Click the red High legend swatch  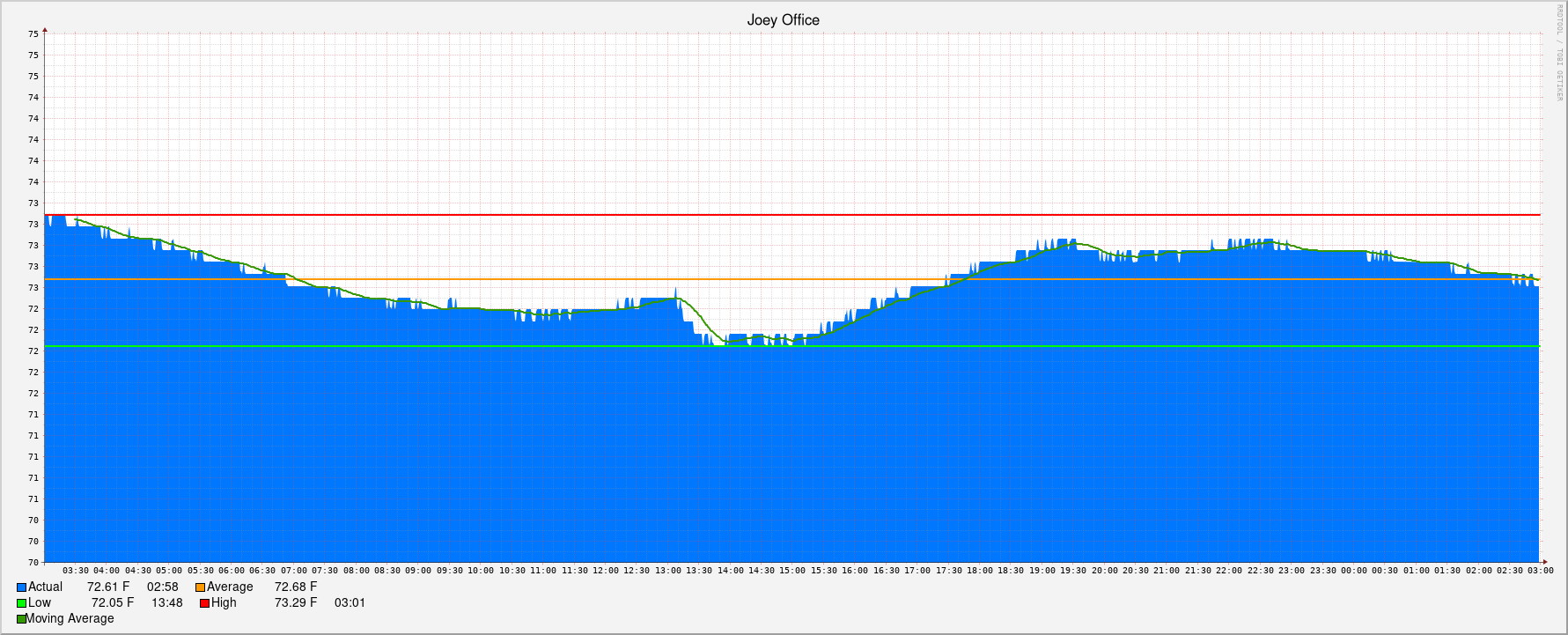204,603
